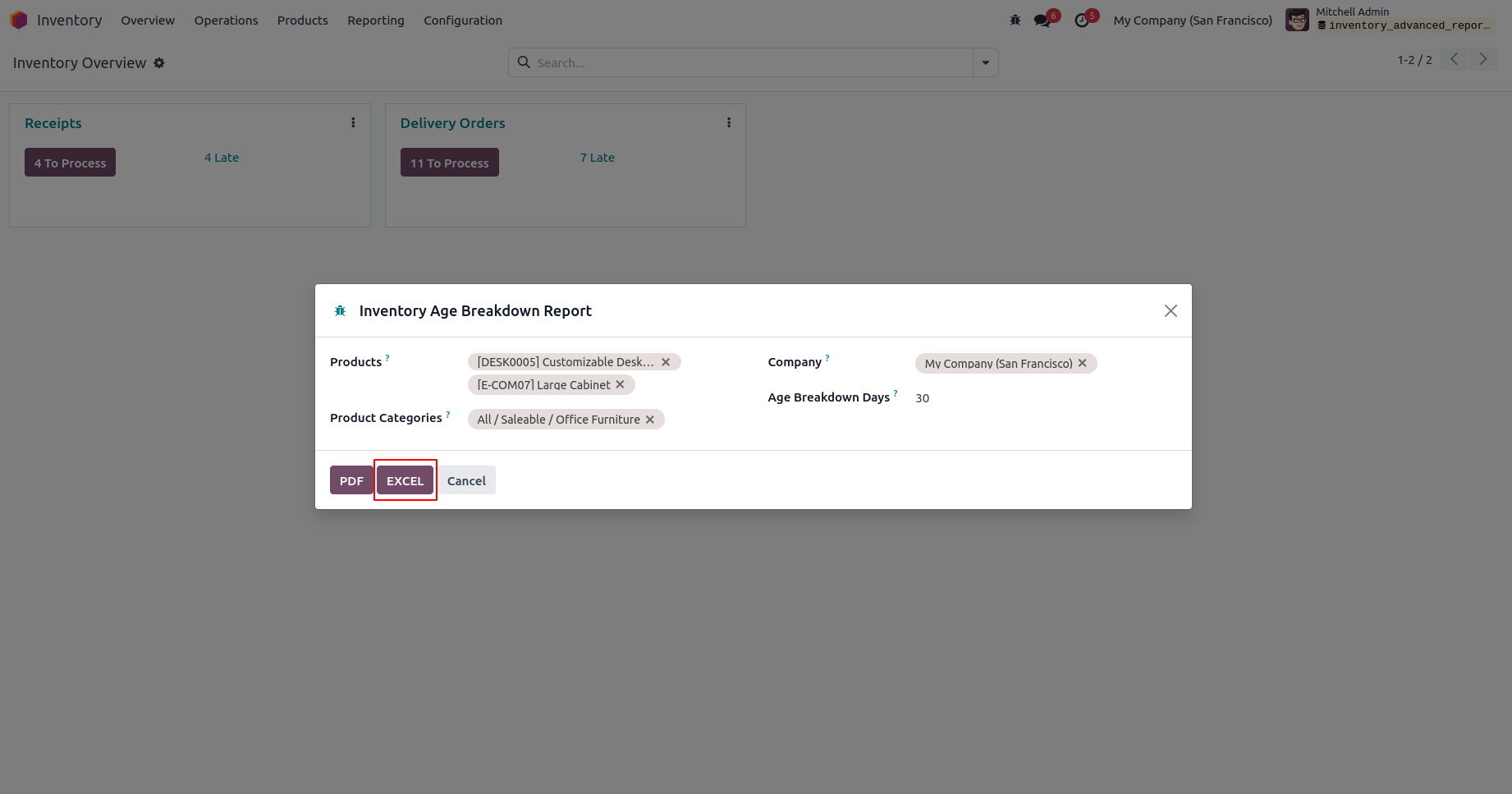1512x794 pixels.
Task: Click the Inventory app logo icon
Action: 19,20
